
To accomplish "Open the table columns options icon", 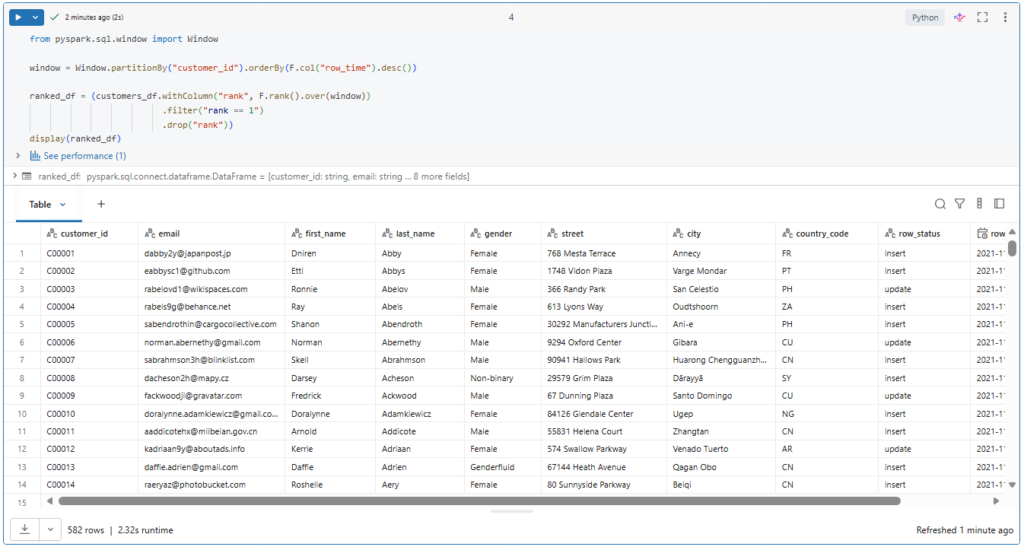I will (980, 204).
